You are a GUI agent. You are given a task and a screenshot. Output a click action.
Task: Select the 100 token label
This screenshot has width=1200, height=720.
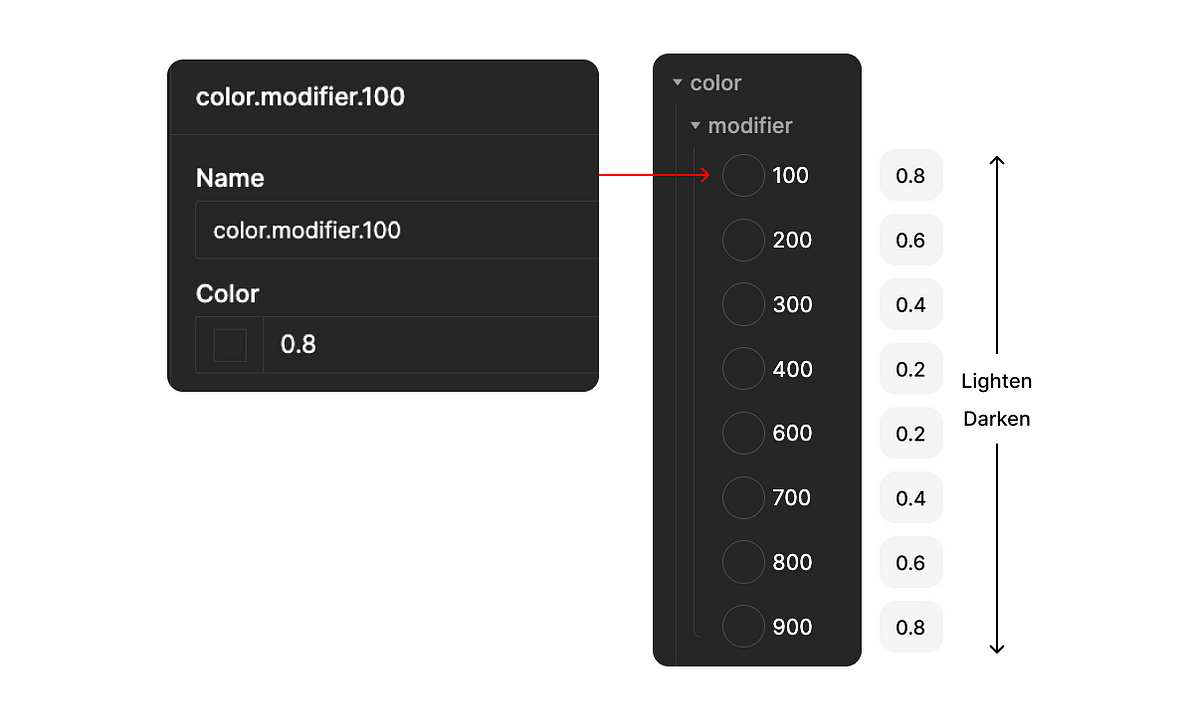tap(790, 175)
